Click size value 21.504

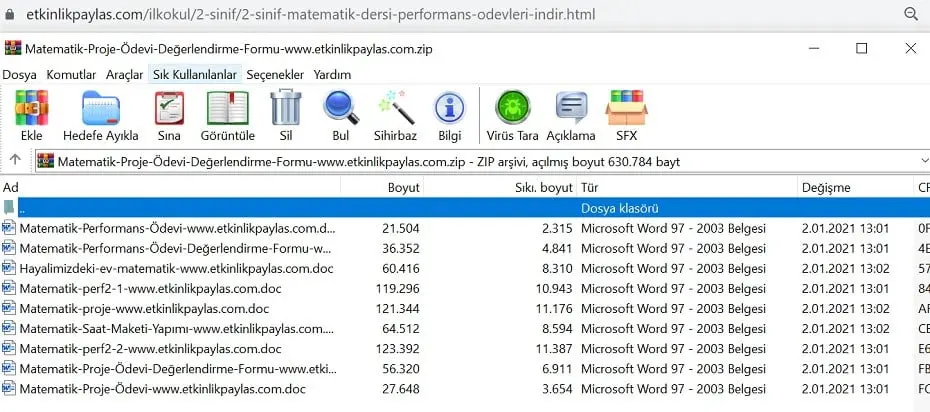point(400,228)
